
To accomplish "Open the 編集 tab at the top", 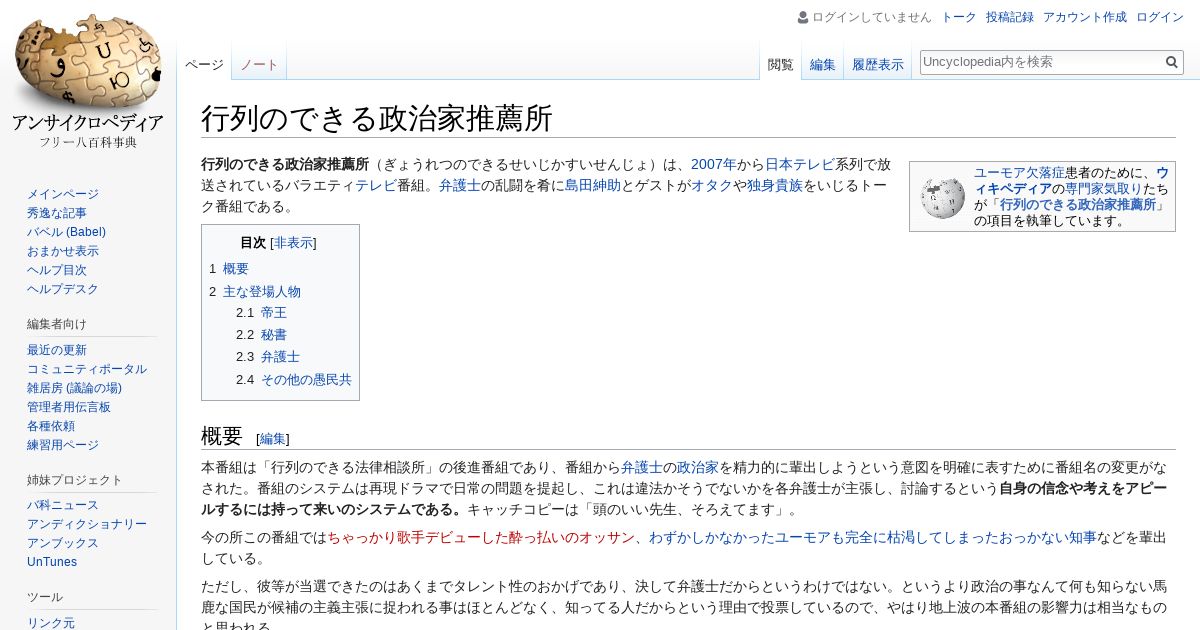I will pos(822,64).
